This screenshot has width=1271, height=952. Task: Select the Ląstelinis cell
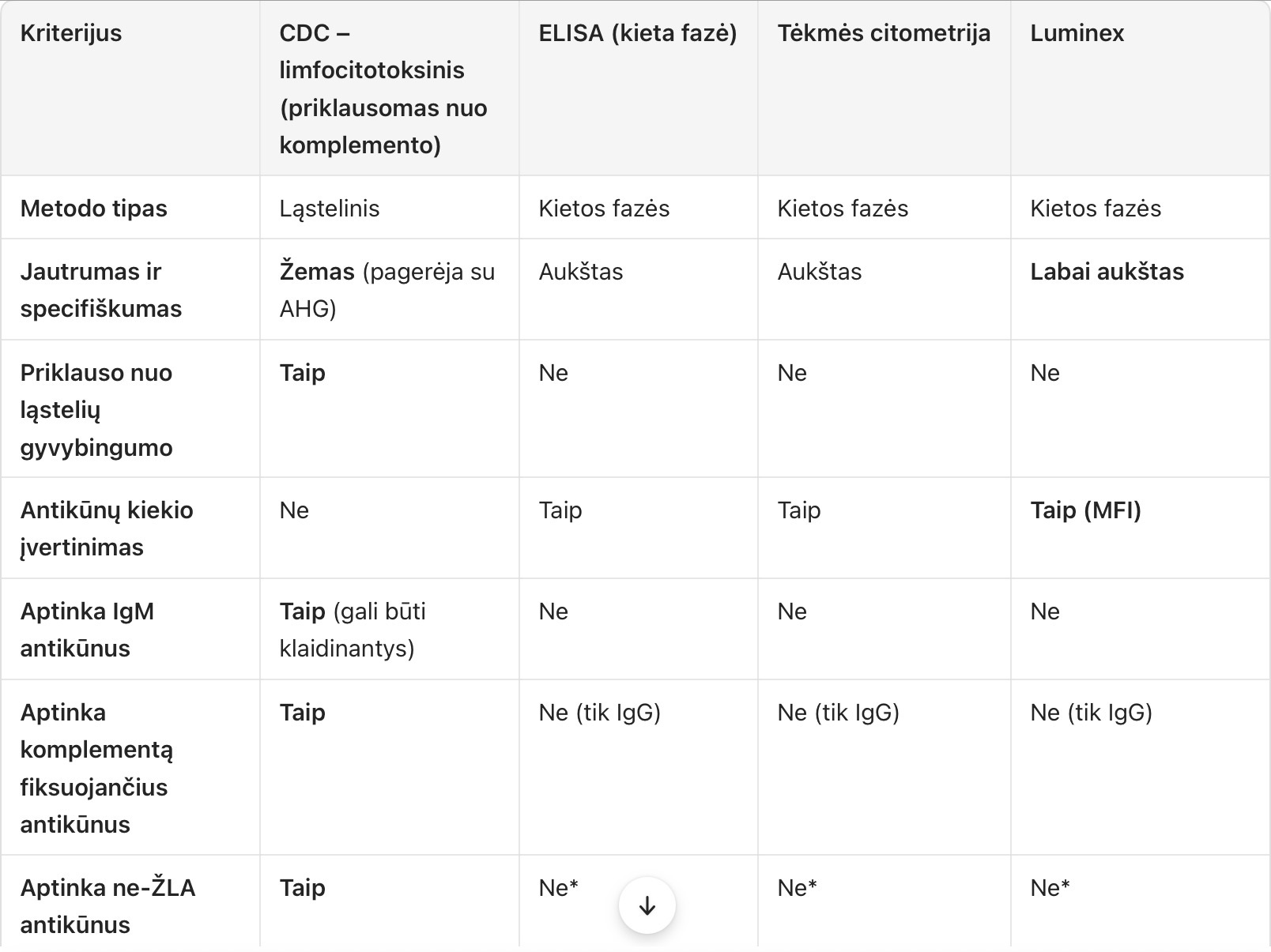click(x=330, y=209)
